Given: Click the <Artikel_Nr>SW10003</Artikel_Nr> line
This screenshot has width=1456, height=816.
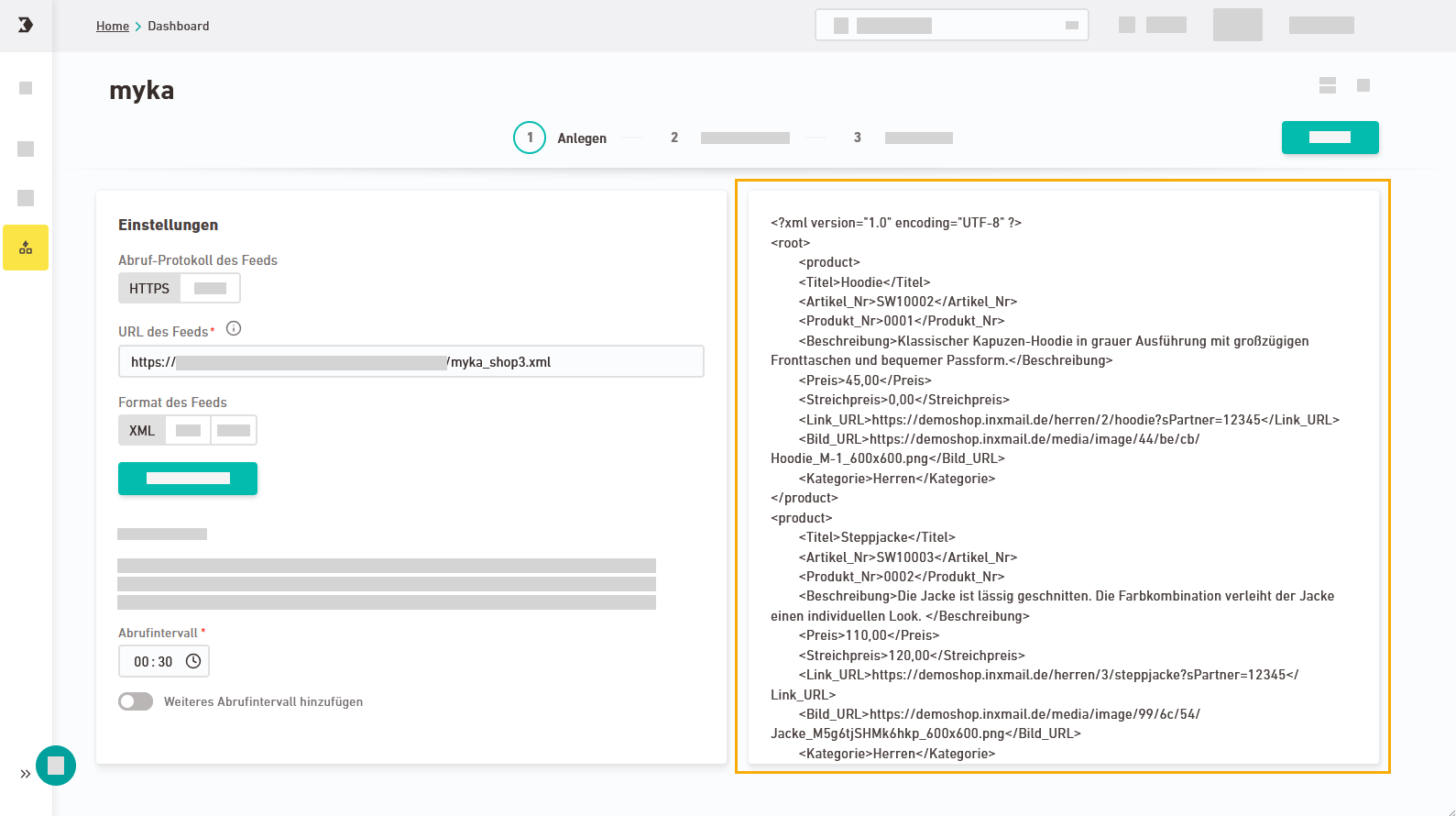Looking at the screenshot, I should (x=908, y=557).
